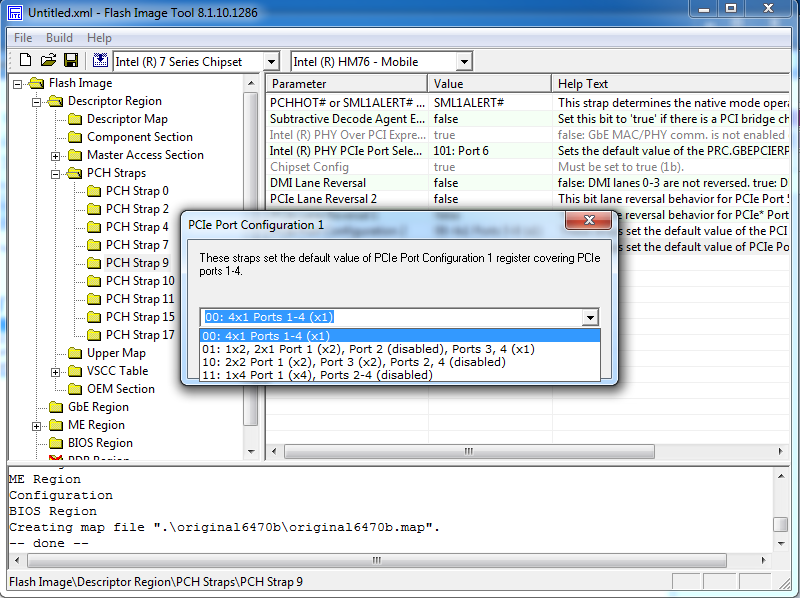800x598 pixels.
Task: Click the parameter table horizontal scrollbar thumb
Action: click(x=469, y=452)
